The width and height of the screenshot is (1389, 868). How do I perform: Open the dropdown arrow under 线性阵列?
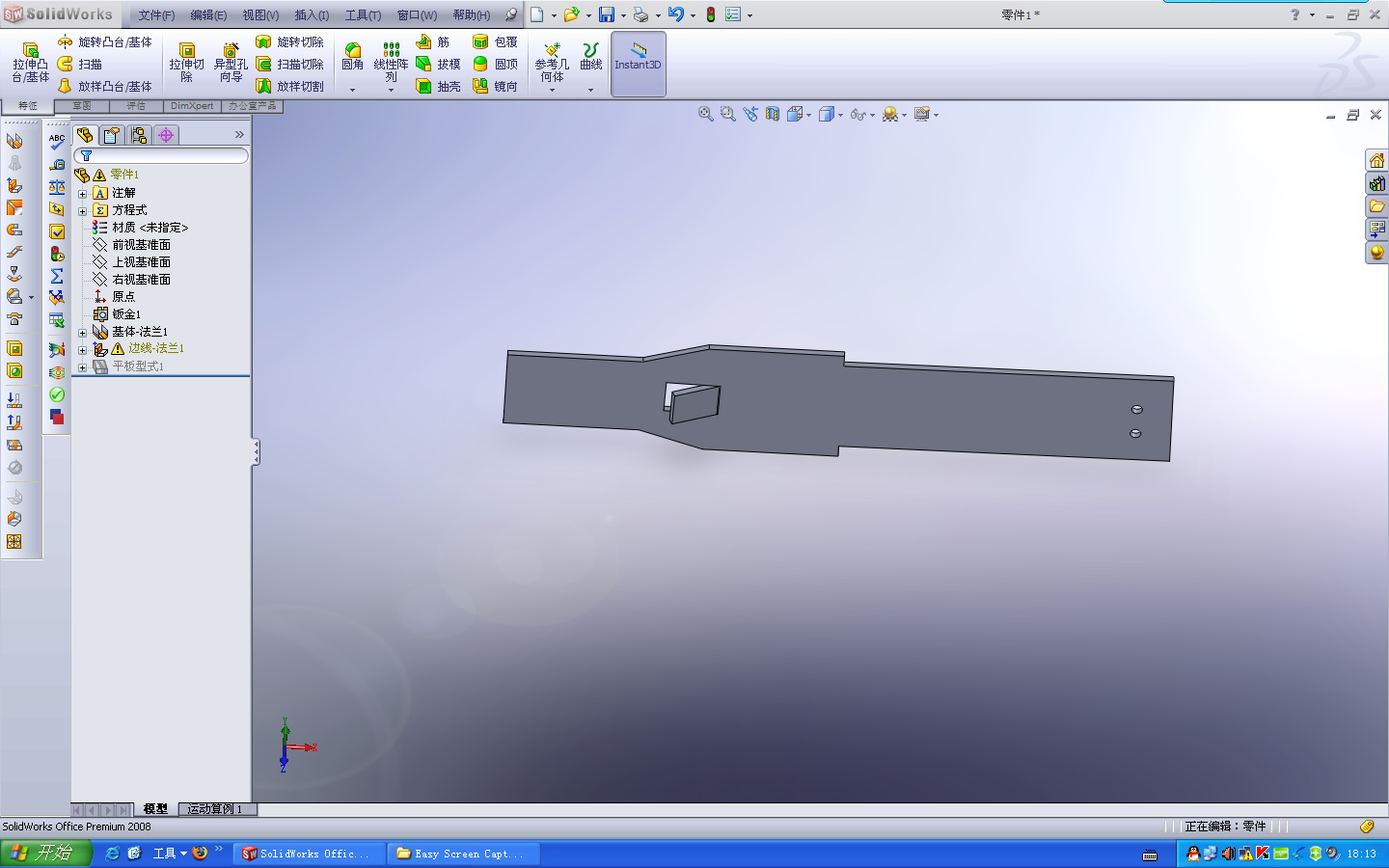(391, 90)
